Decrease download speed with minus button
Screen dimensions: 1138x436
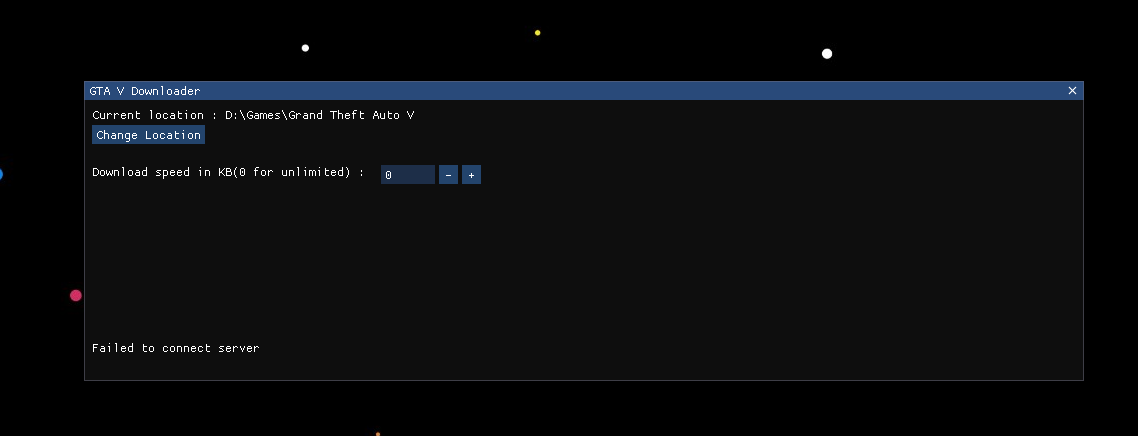pos(448,175)
